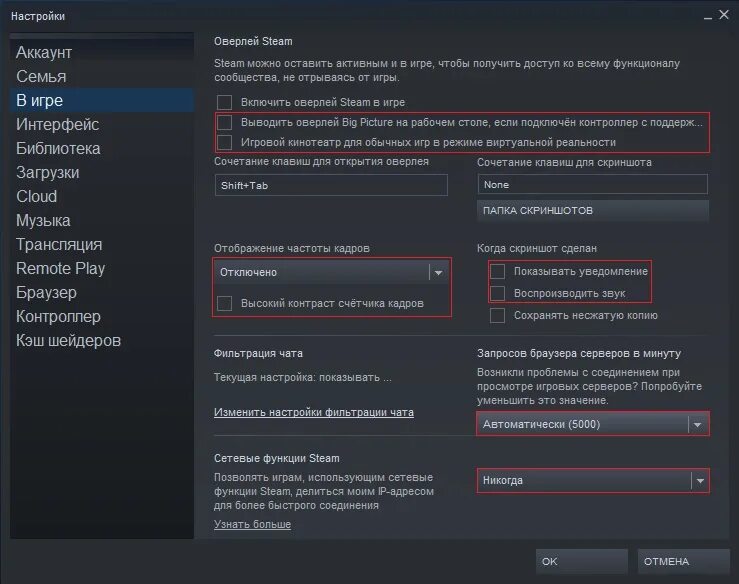Click Изменить настройки фильтрации чата link
This screenshot has width=739, height=584.
pyautogui.click(x=314, y=412)
